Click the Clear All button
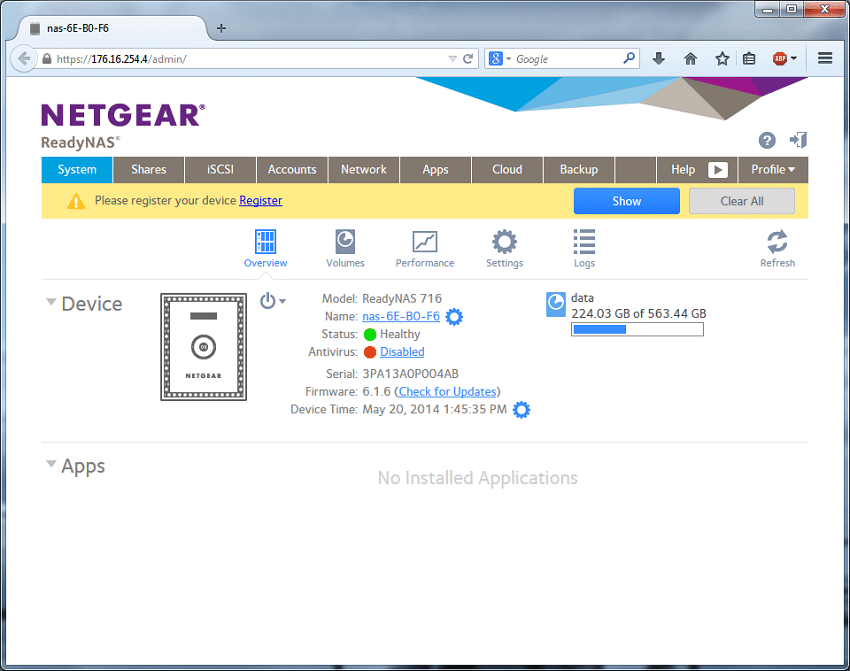Screen dimensions: 850x671 click(x=742, y=201)
